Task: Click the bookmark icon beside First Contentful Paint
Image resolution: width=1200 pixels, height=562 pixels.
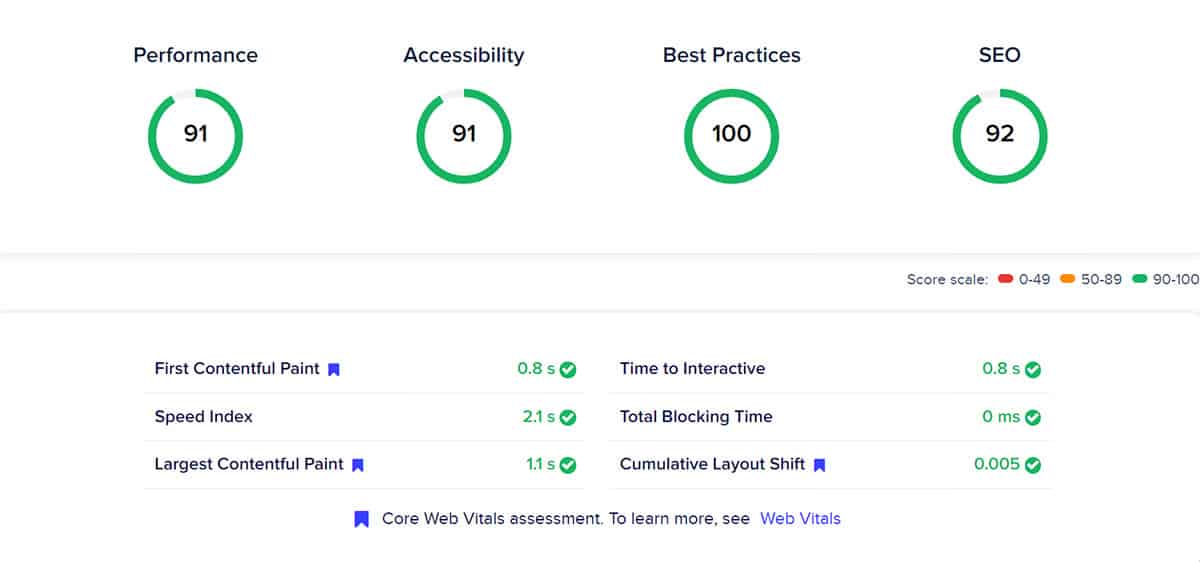Action: 334,369
